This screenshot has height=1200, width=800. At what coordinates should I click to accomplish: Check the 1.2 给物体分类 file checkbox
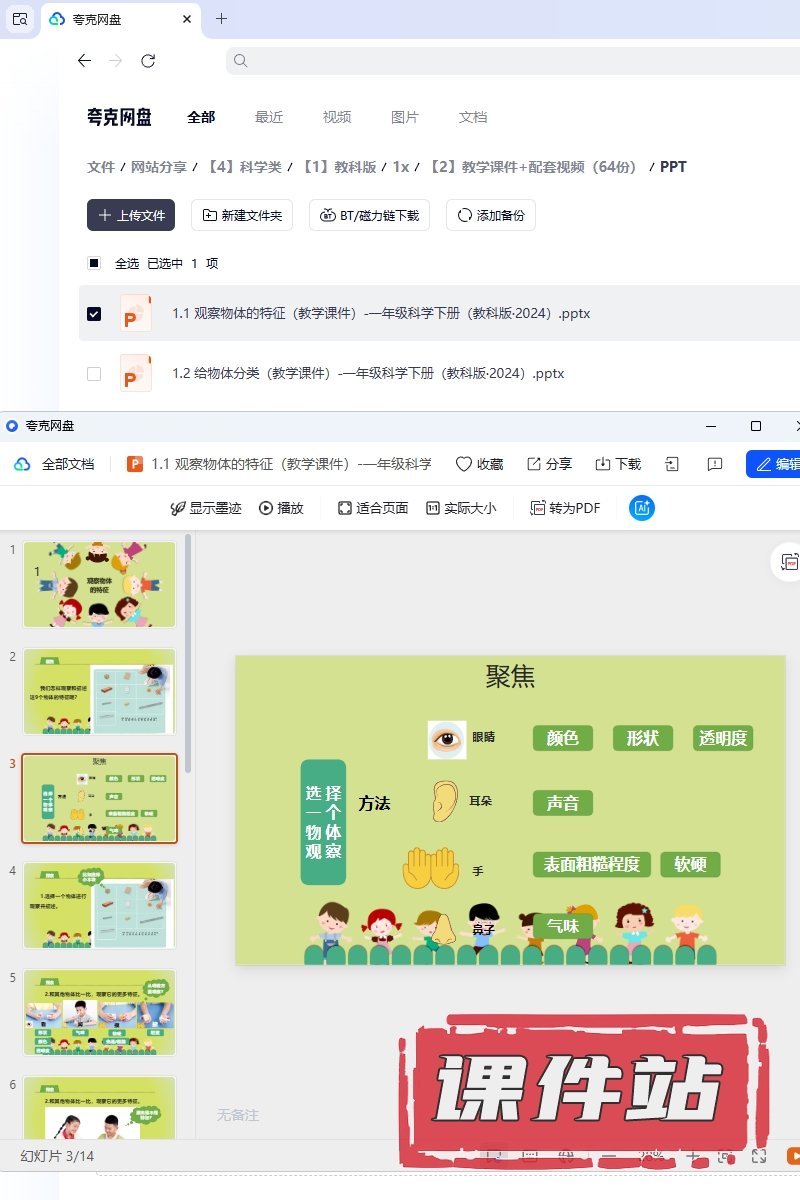click(94, 374)
